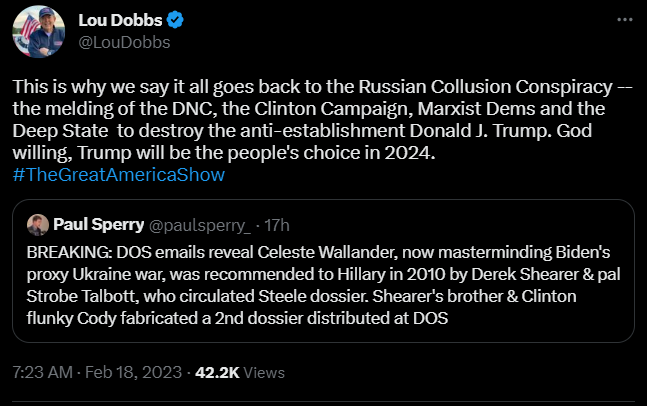Screen dimensions: 647x406
Task: Click Lou Dobbs' profile picture
Action: click(38, 31)
